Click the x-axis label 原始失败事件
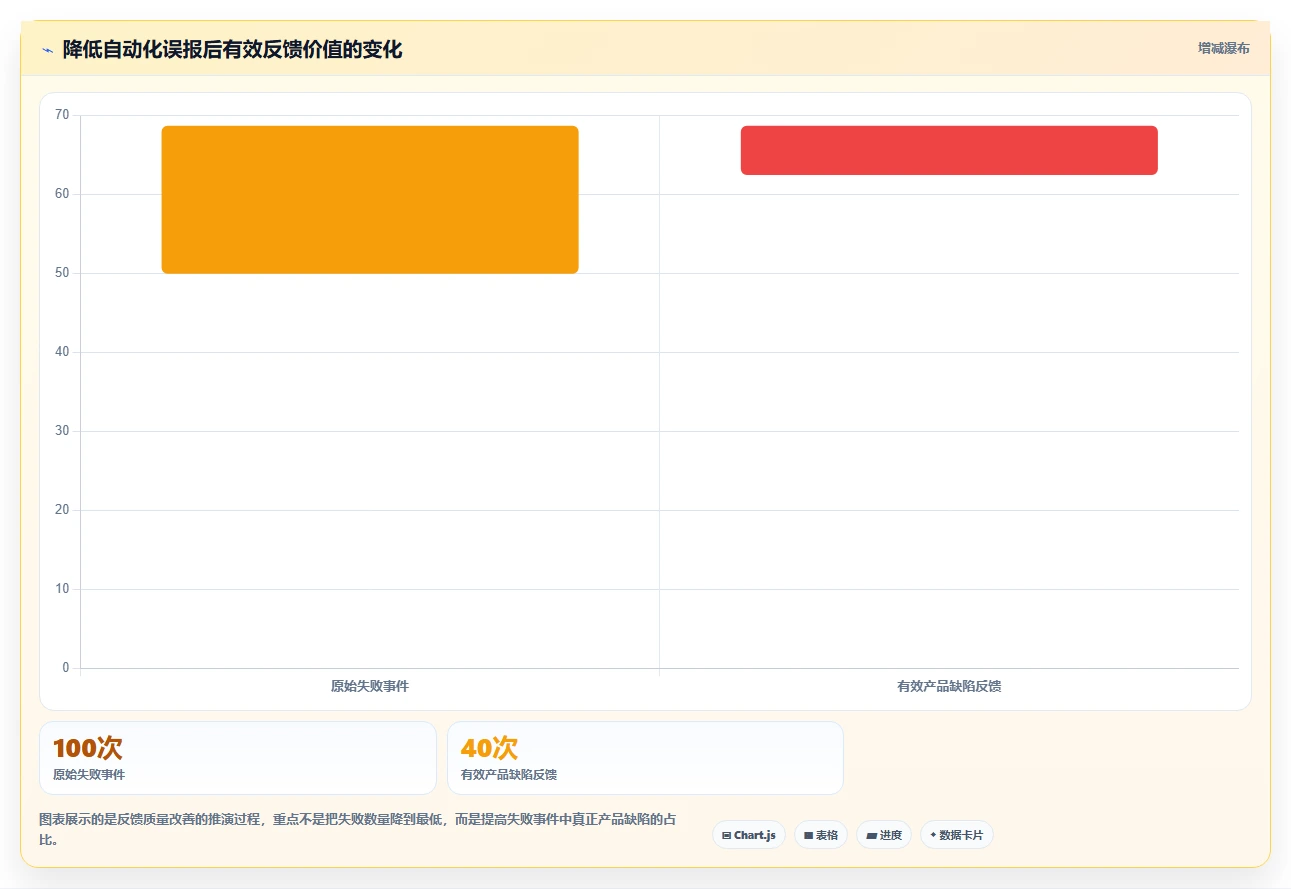This screenshot has height=889, width=1291. [370, 687]
